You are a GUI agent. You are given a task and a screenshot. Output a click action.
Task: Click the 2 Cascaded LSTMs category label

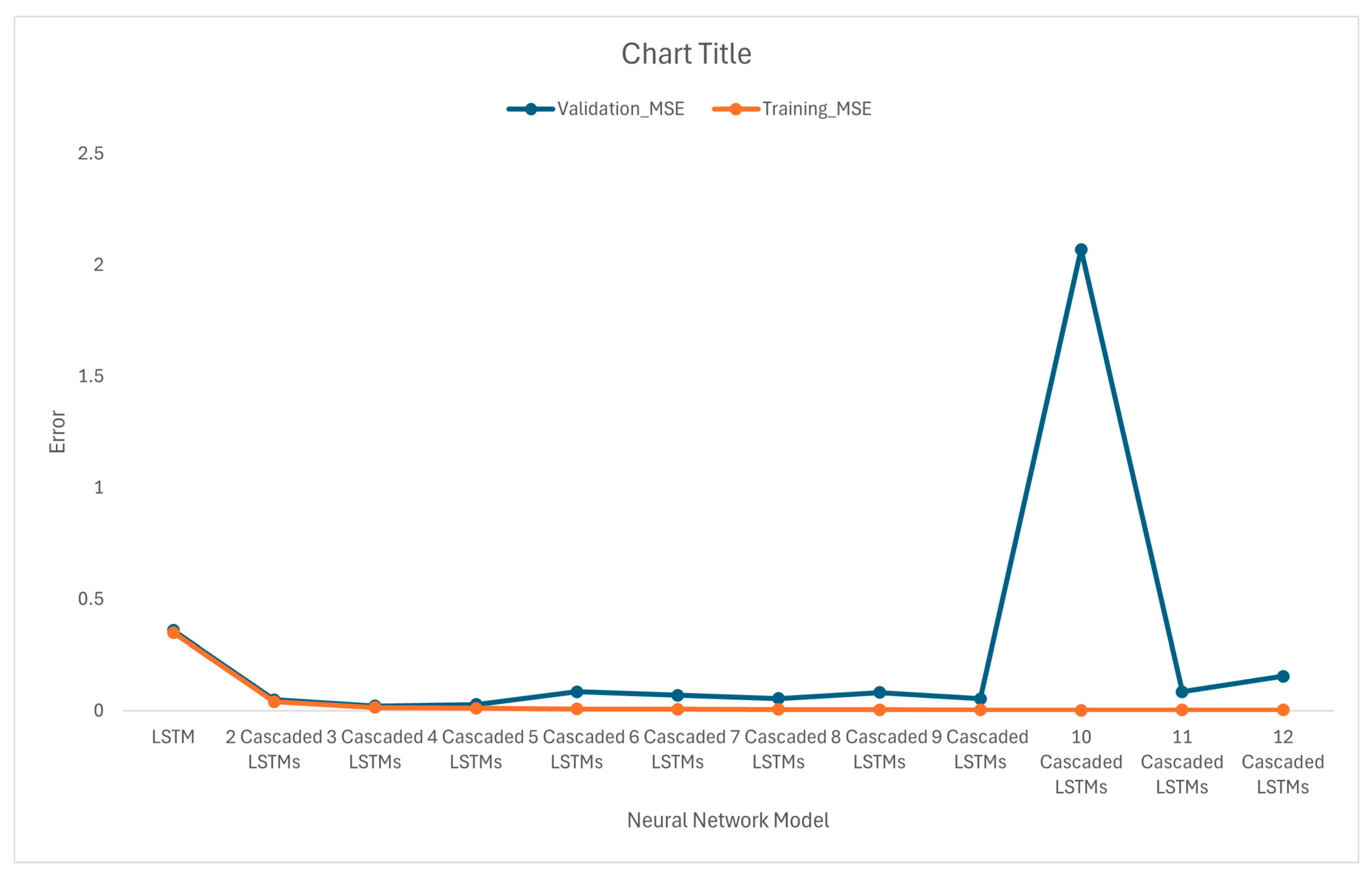tap(274, 749)
